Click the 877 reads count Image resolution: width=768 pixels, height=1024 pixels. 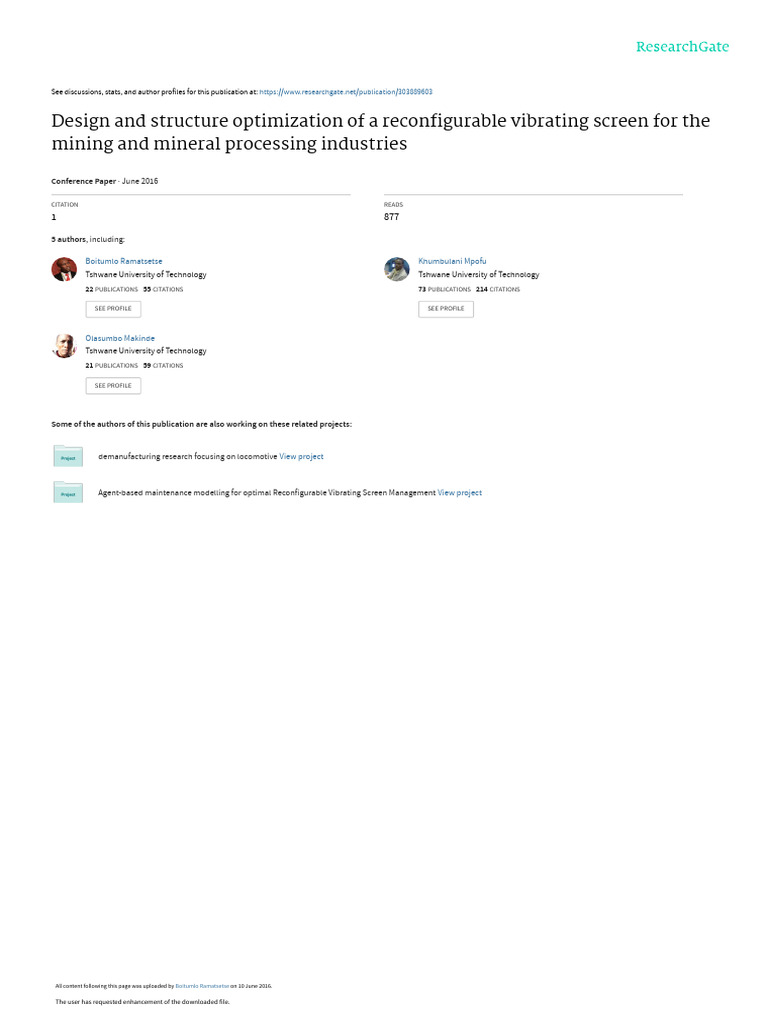click(391, 217)
